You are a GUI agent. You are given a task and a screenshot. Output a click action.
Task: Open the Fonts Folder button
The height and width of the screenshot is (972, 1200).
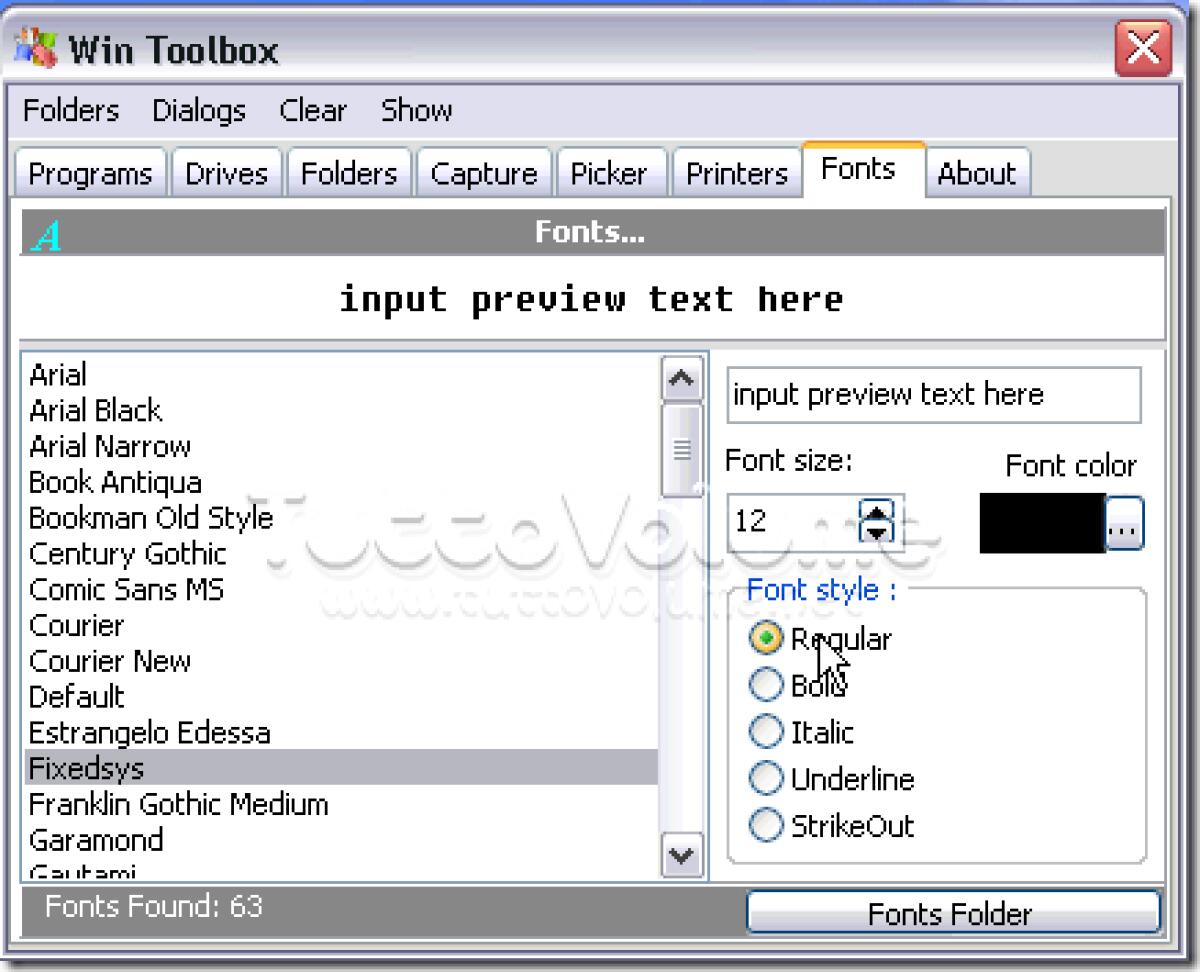click(953, 913)
